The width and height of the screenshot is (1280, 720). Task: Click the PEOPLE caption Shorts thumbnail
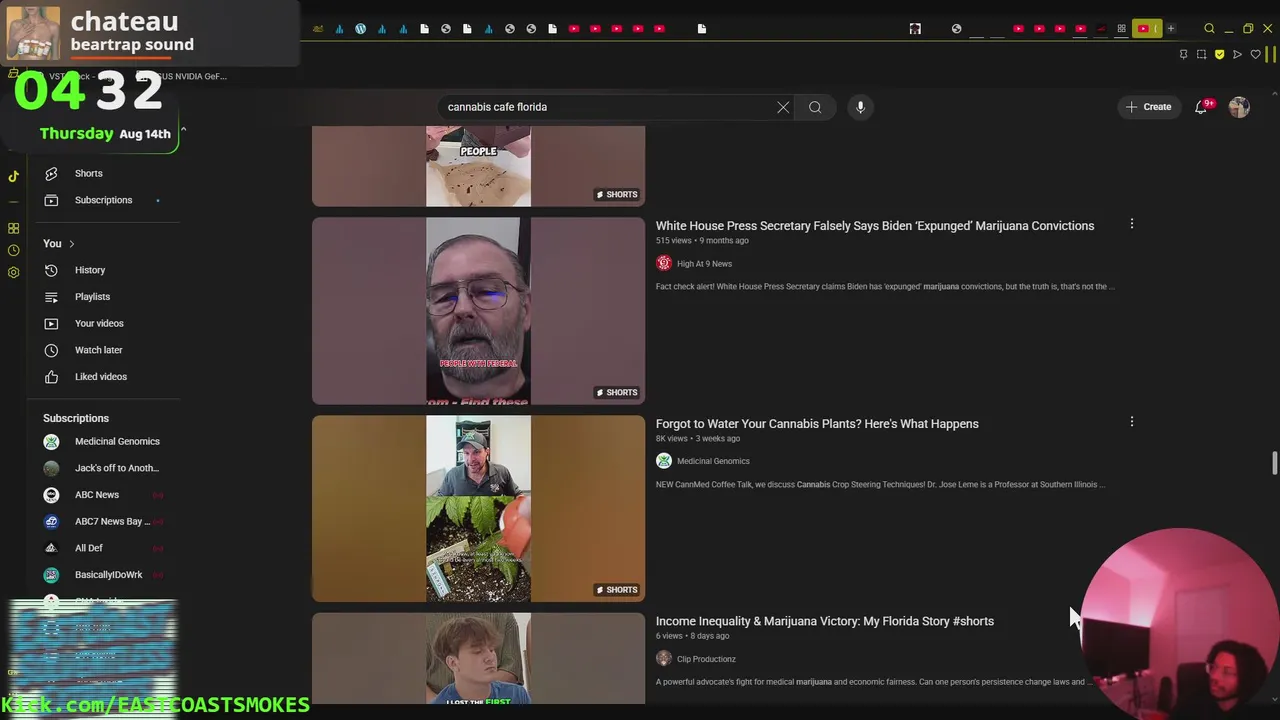coord(478,166)
